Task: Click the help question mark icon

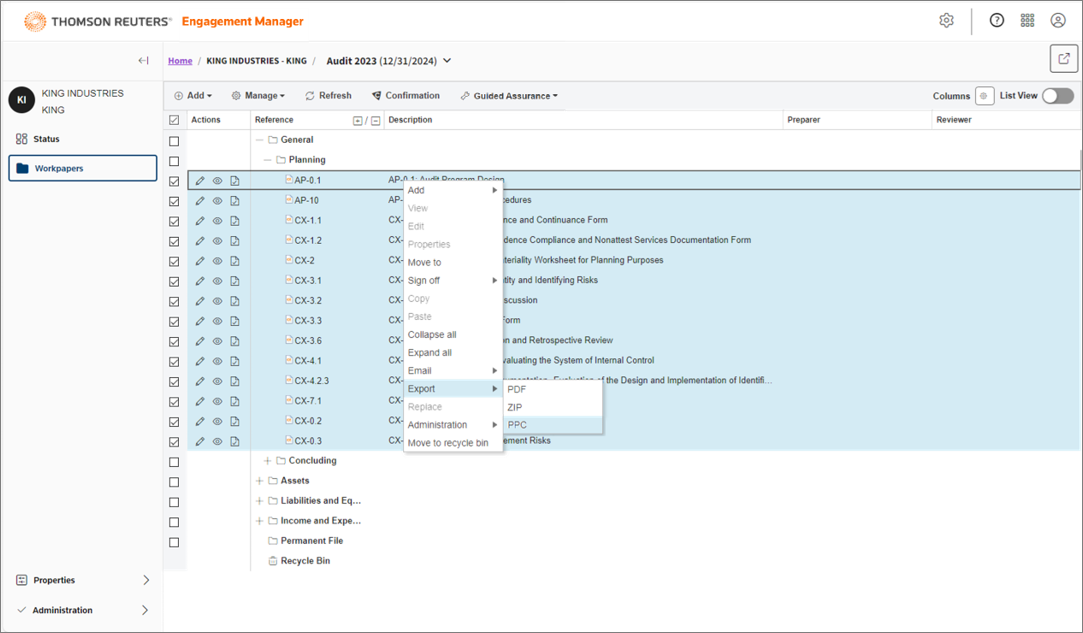Action: point(996,21)
